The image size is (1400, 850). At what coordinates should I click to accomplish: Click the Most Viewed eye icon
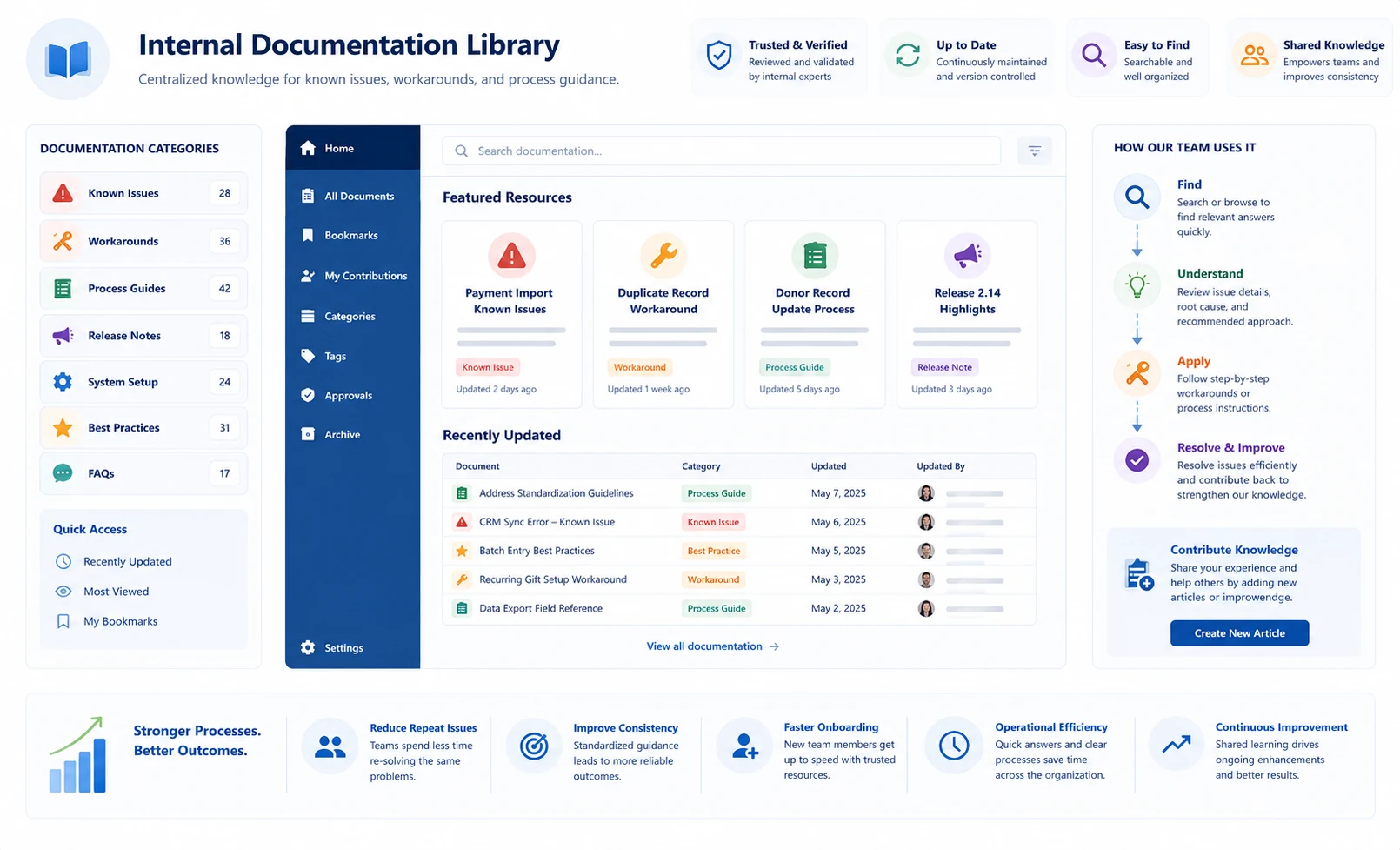click(x=63, y=592)
